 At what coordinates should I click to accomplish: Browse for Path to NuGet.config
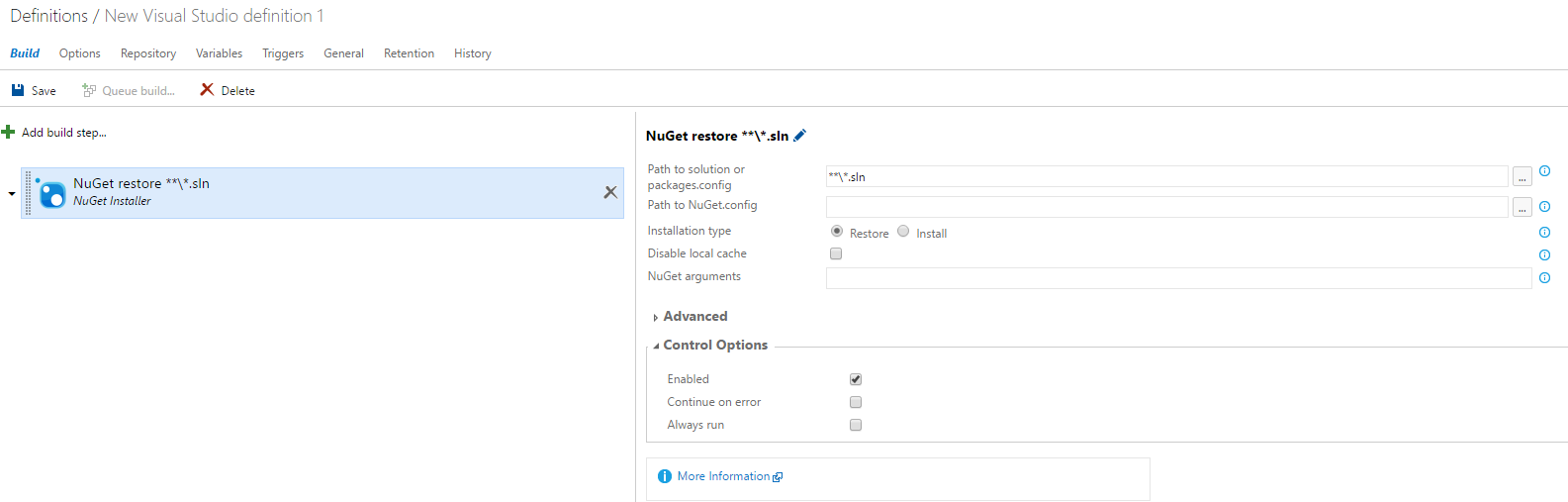[x=1522, y=207]
